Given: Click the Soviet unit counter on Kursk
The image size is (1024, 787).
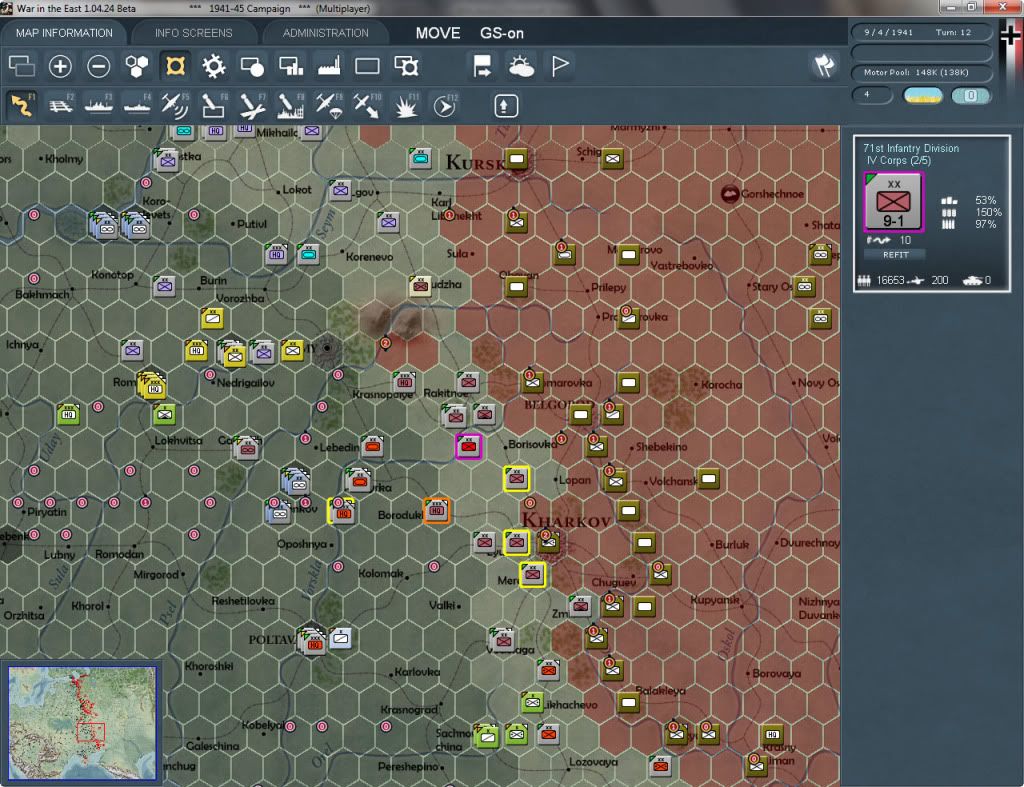Looking at the screenshot, I should click(x=517, y=159).
